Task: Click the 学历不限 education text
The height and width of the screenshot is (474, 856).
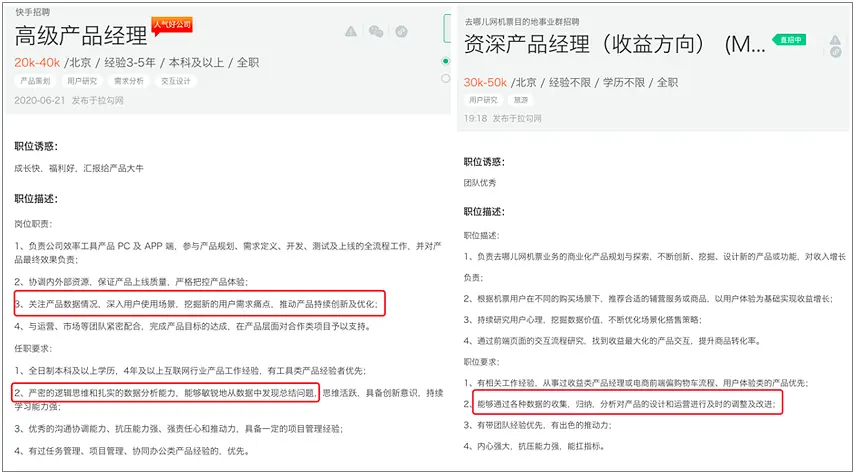Action: point(624,82)
